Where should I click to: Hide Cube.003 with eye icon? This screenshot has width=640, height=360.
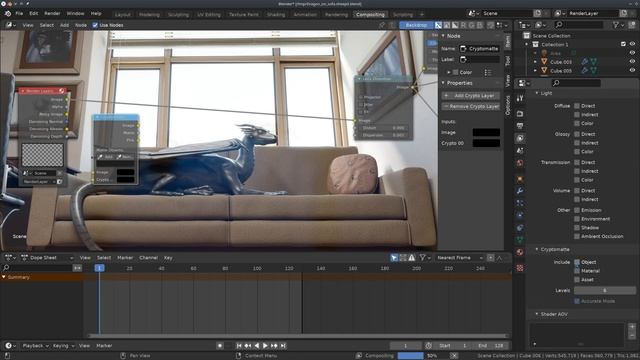(x=632, y=62)
